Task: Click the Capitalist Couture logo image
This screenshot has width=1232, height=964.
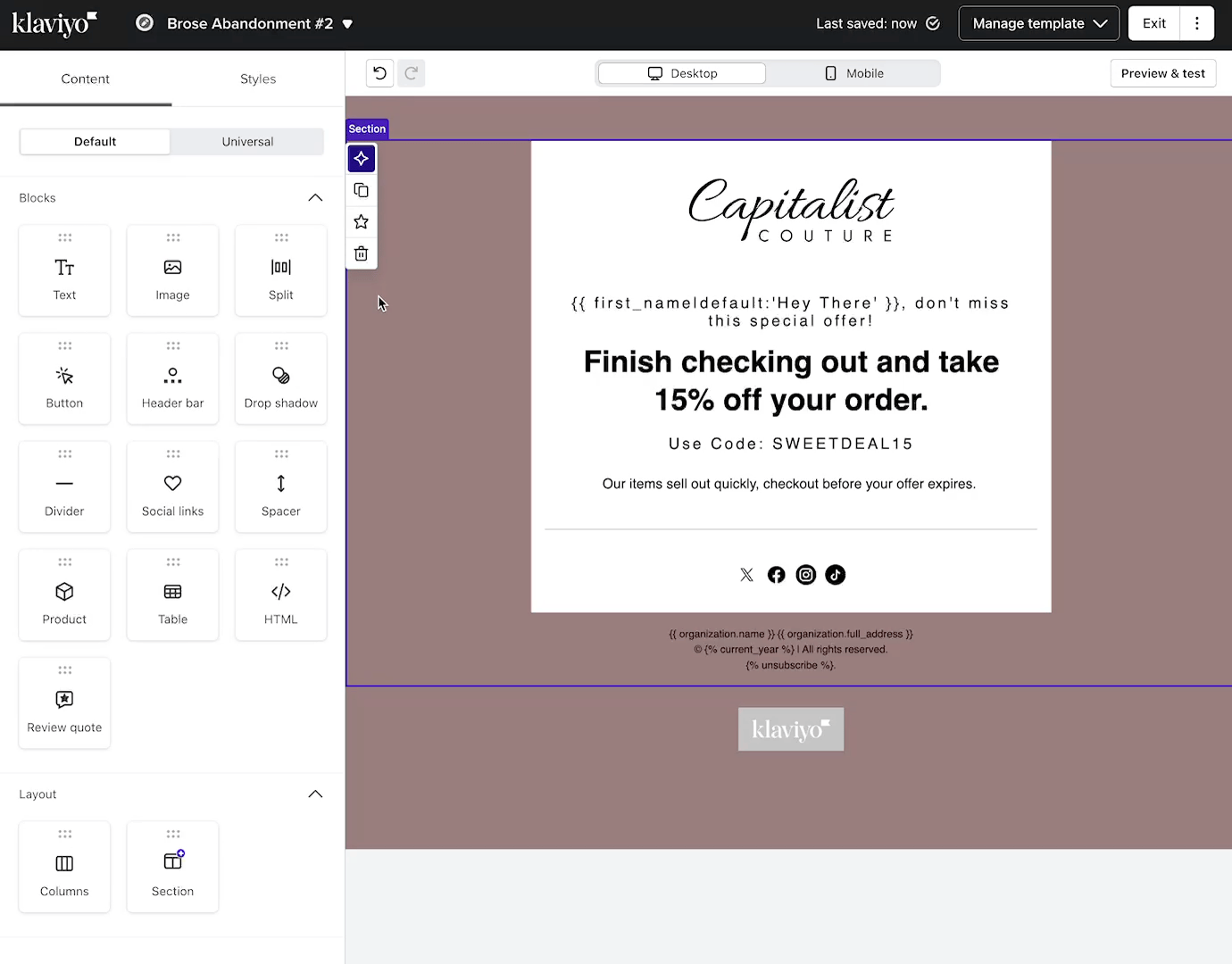Action: coord(791,210)
